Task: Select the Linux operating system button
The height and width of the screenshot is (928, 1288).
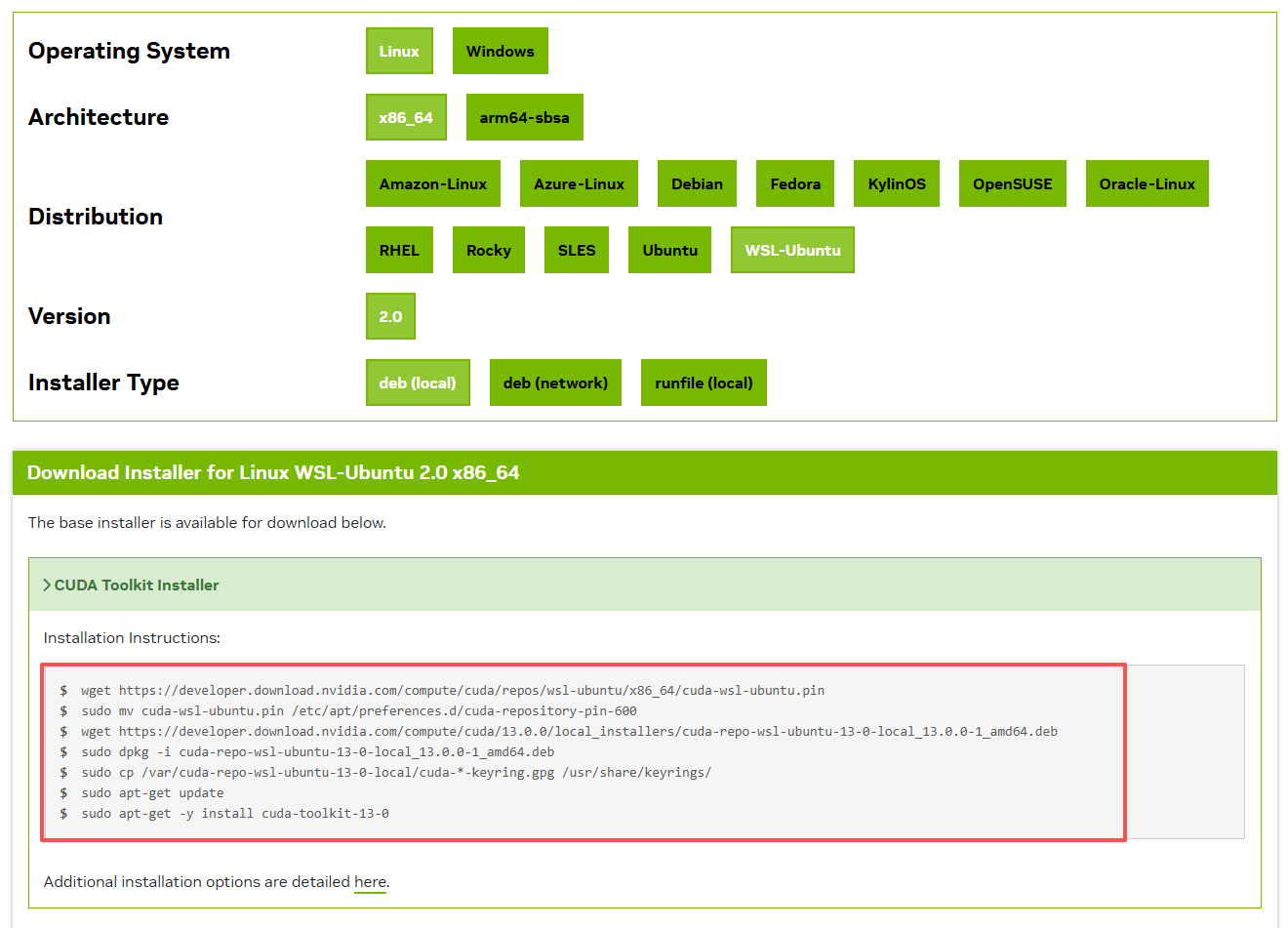Action: (x=399, y=51)
